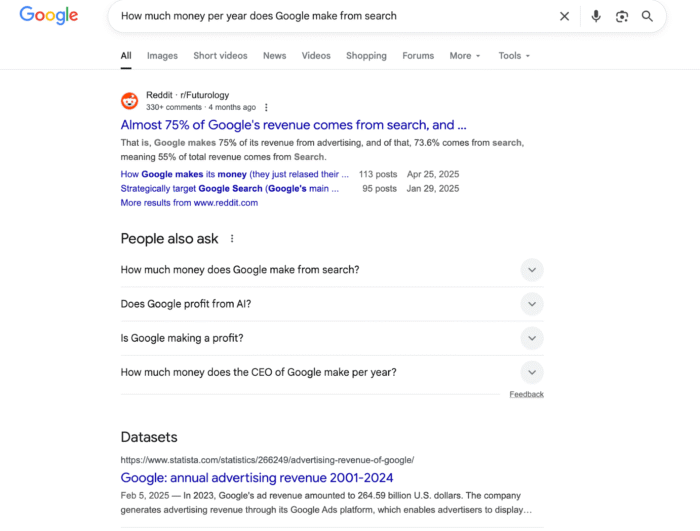Open Google Lens image search icon

[621, 17]
